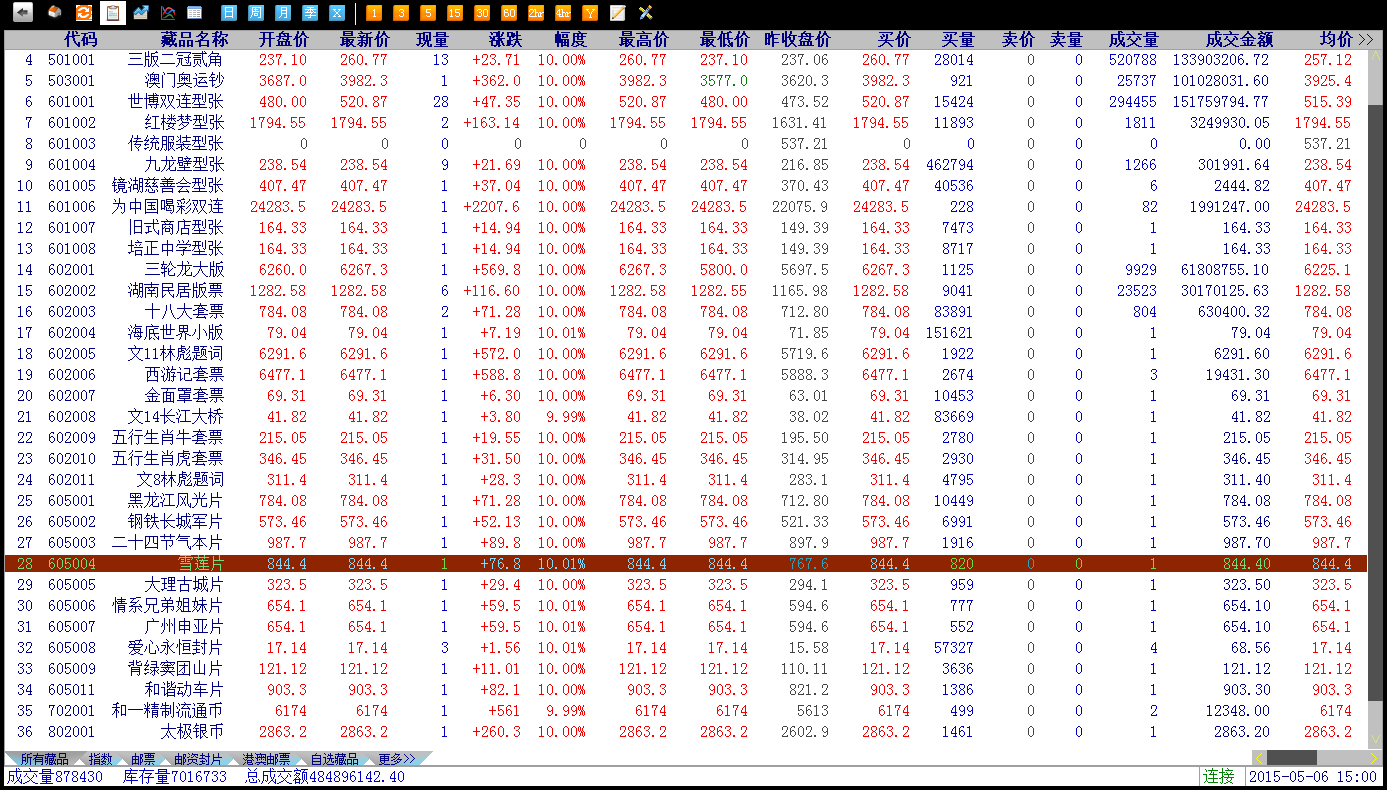Click the back arrow toolbar icon

22,13
